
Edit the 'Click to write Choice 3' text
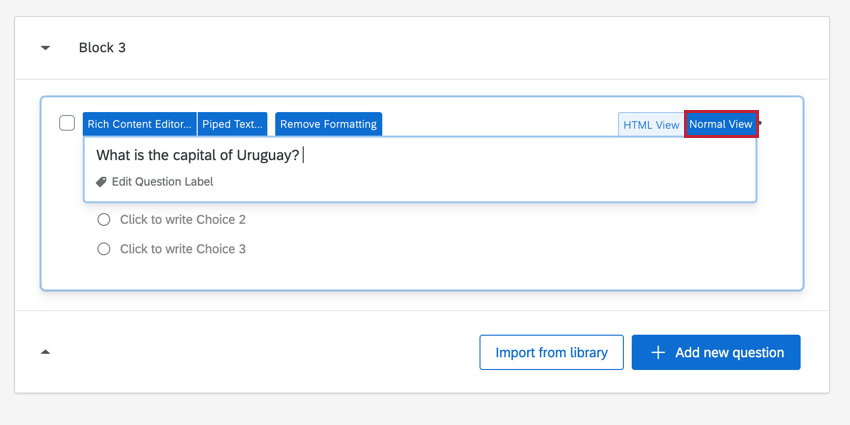click(x=182, y=249)
